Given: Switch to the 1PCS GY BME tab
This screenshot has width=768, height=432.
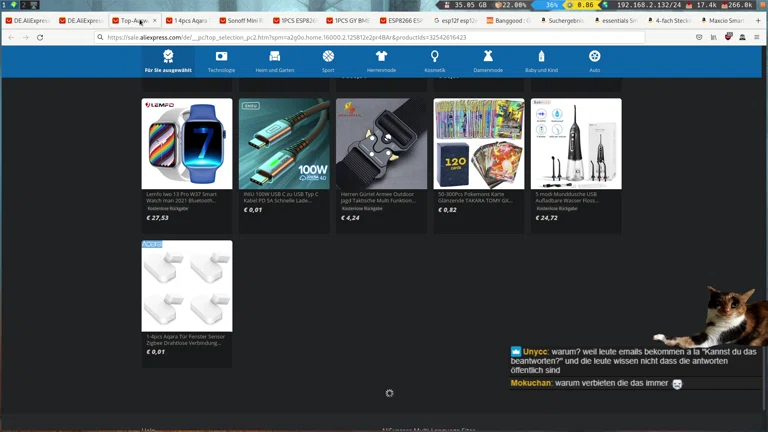Looking at the screenshot, I should tap(349, 21).
